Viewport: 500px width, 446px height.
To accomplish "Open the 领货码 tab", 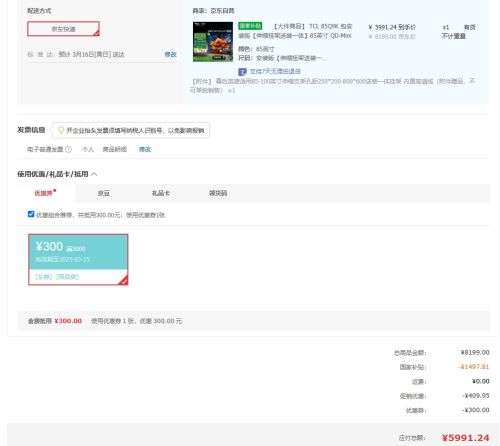I will coord(218,193).
